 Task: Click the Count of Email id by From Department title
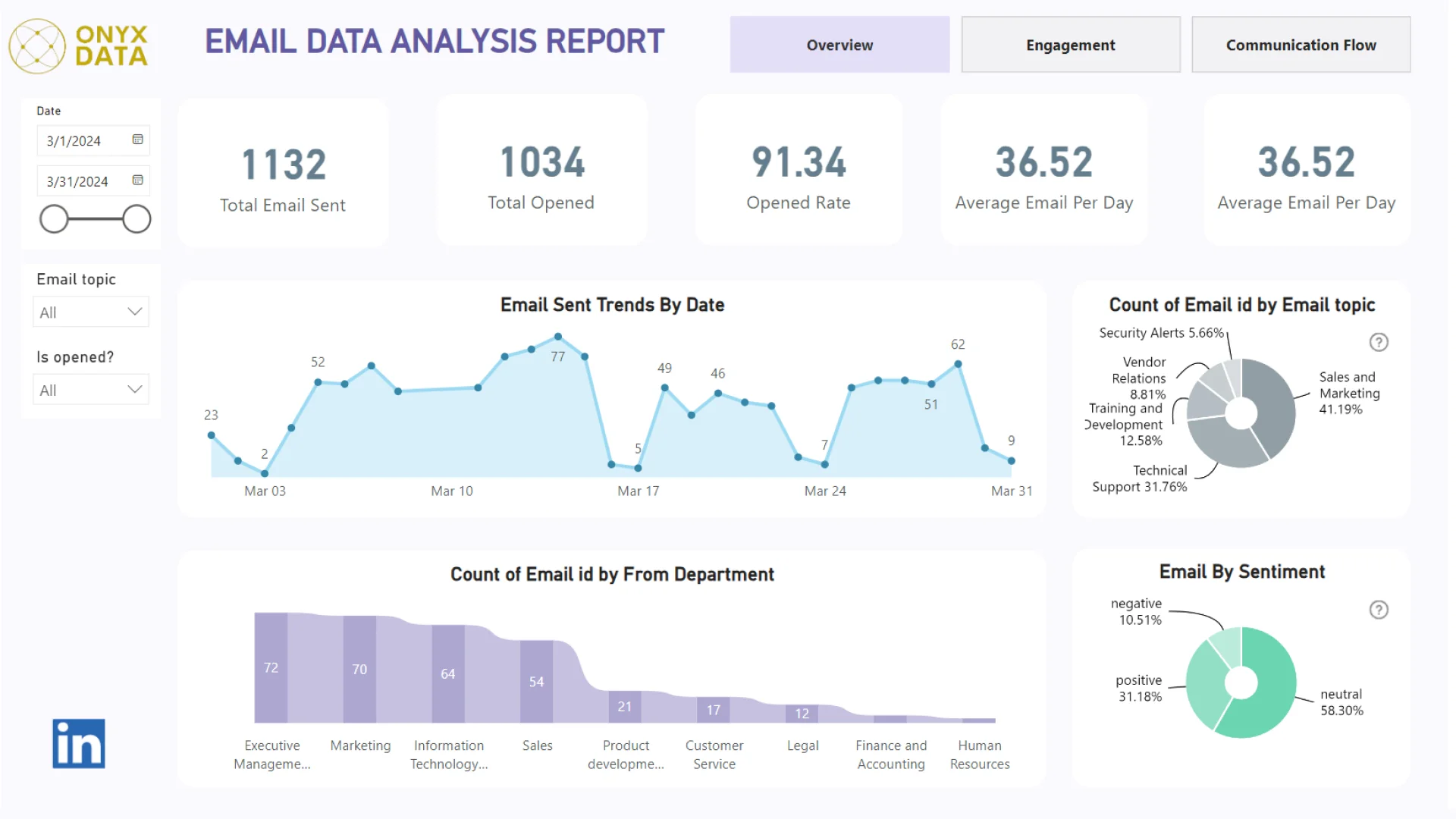coord(612,574)
